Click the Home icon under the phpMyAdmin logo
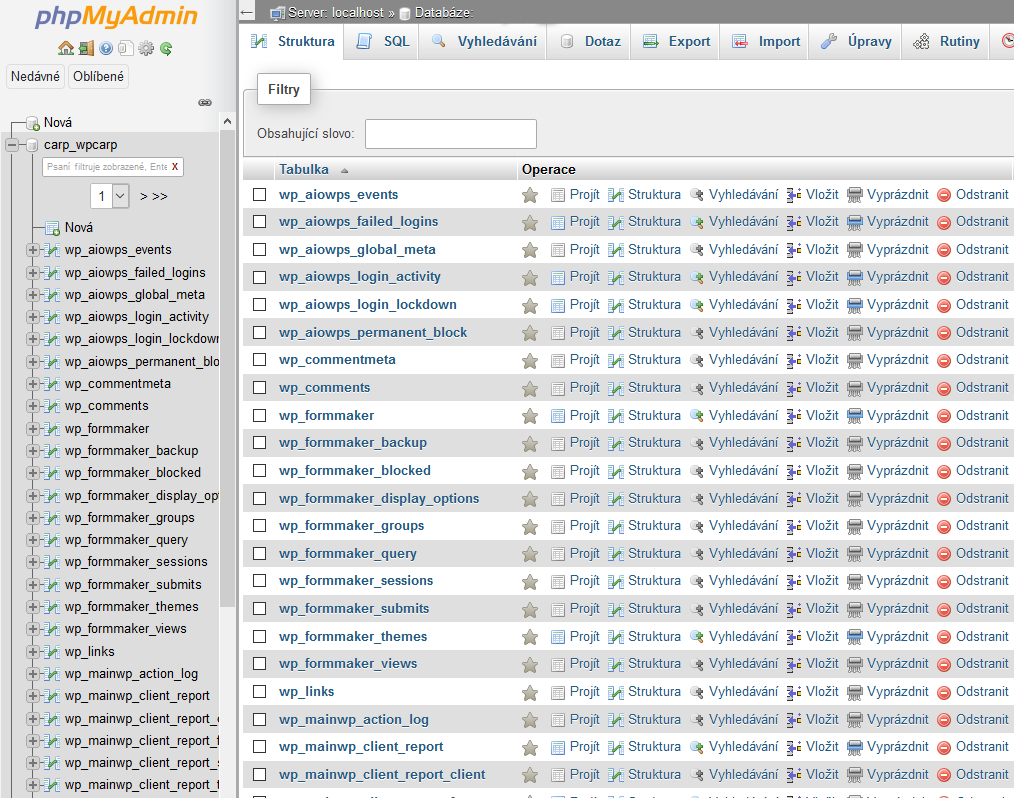Viewport: 1014px width, 798px height. pyautogui.click(x=65, y=49)
